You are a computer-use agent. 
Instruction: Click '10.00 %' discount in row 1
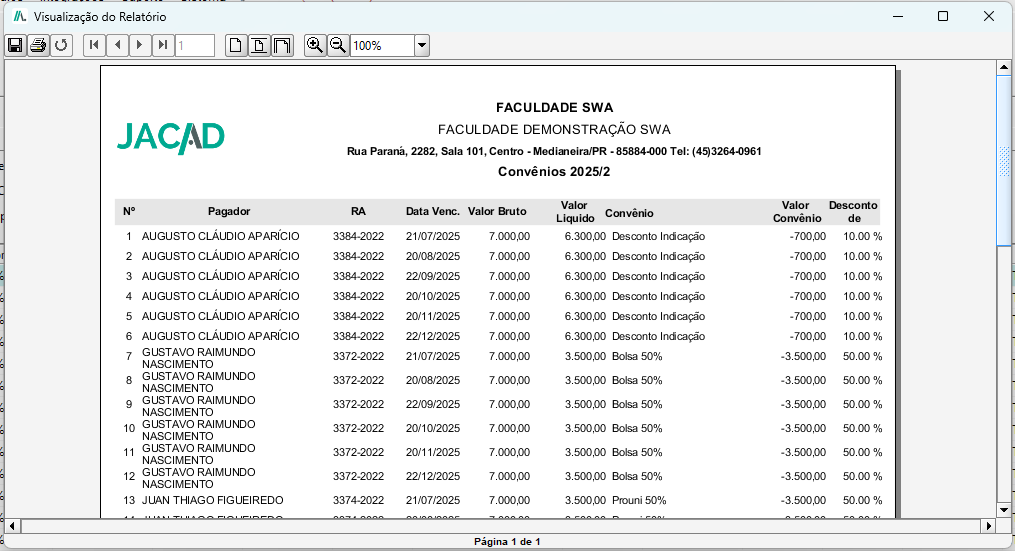[862, 236]
